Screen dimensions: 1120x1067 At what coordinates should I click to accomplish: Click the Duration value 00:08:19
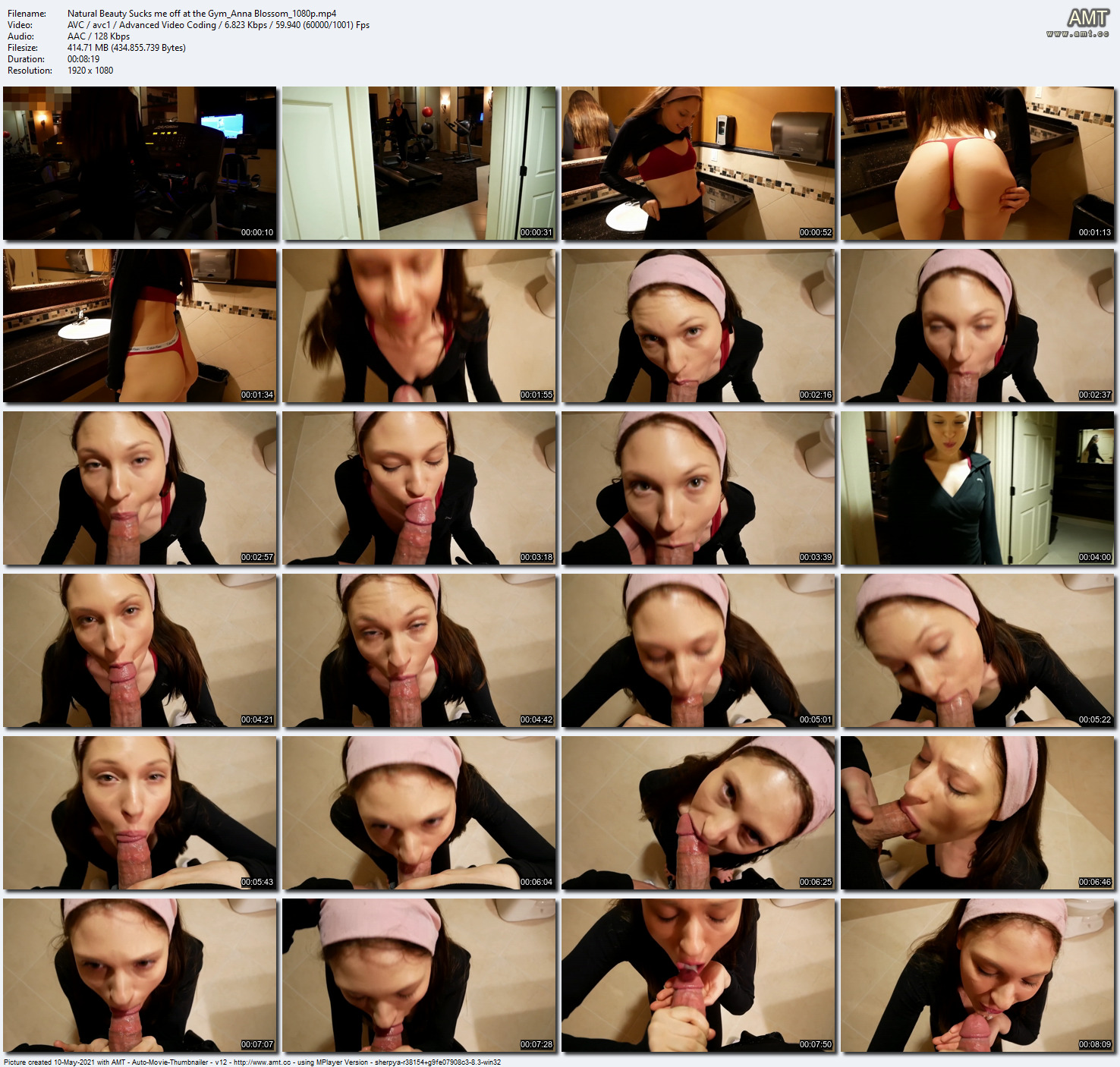(83, 59)
